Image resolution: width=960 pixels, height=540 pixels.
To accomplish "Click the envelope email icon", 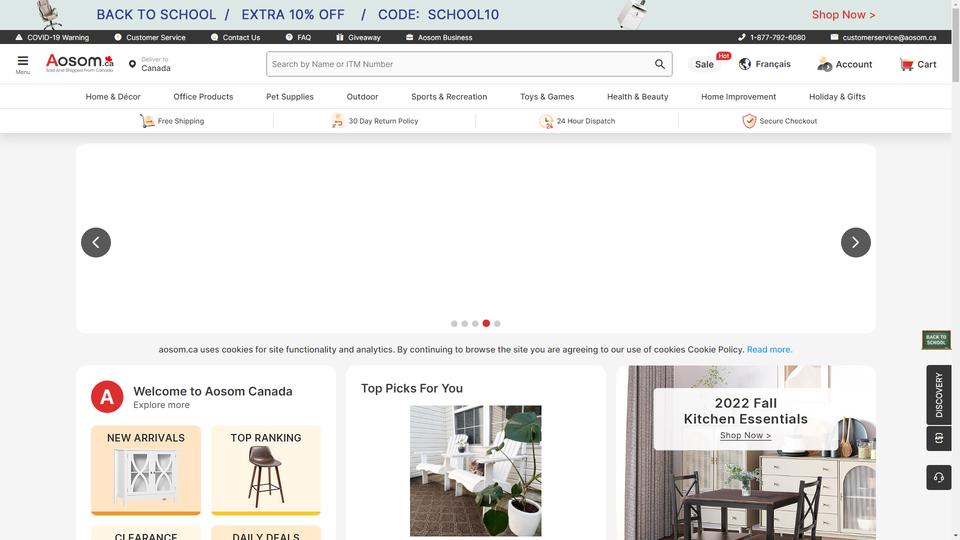I will point(834,37).
